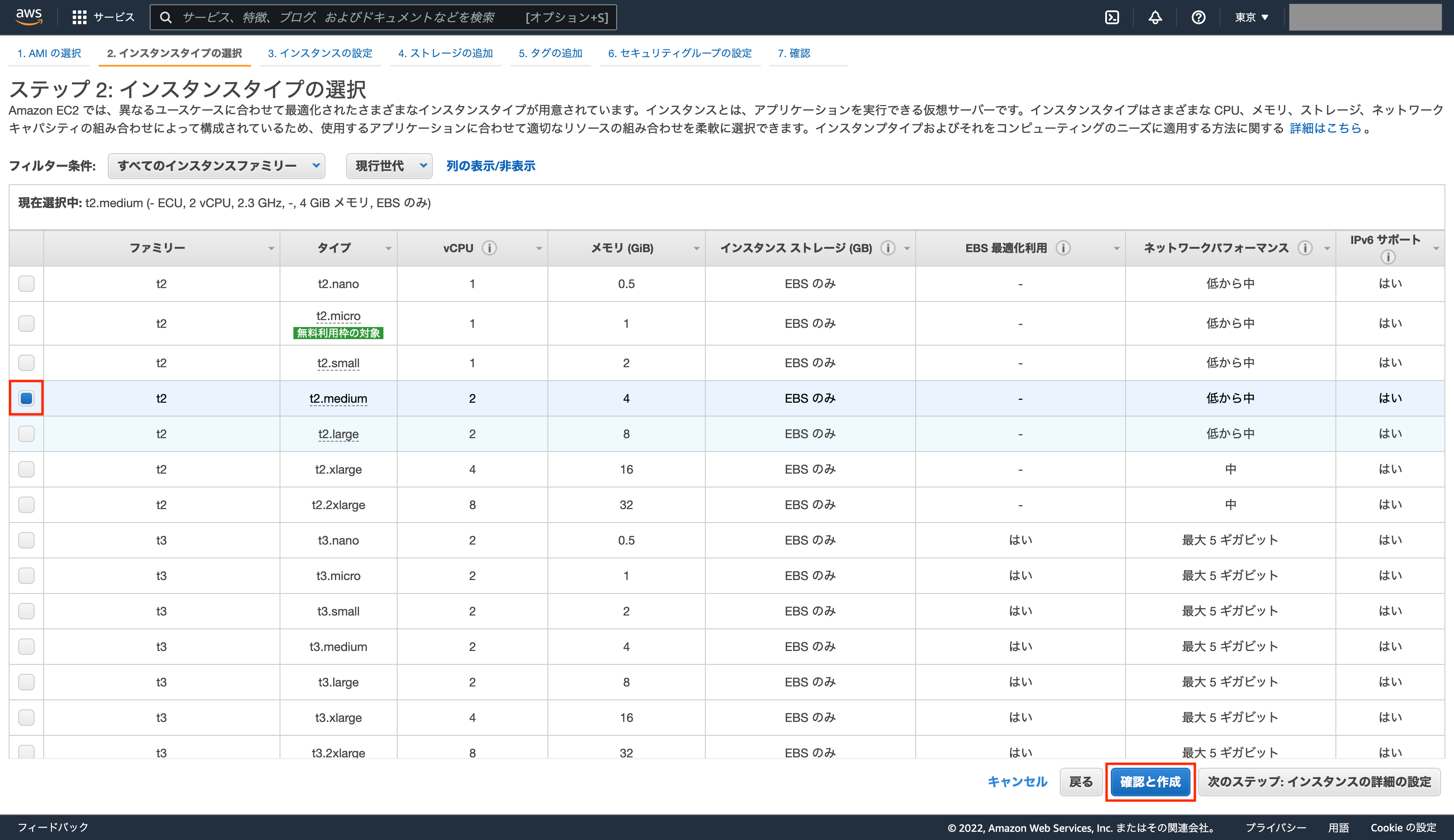The height and width of the screenshot is (840, 1454).
Task: Select the t2.large row checkbox
Action: click(x=26, y=433)
